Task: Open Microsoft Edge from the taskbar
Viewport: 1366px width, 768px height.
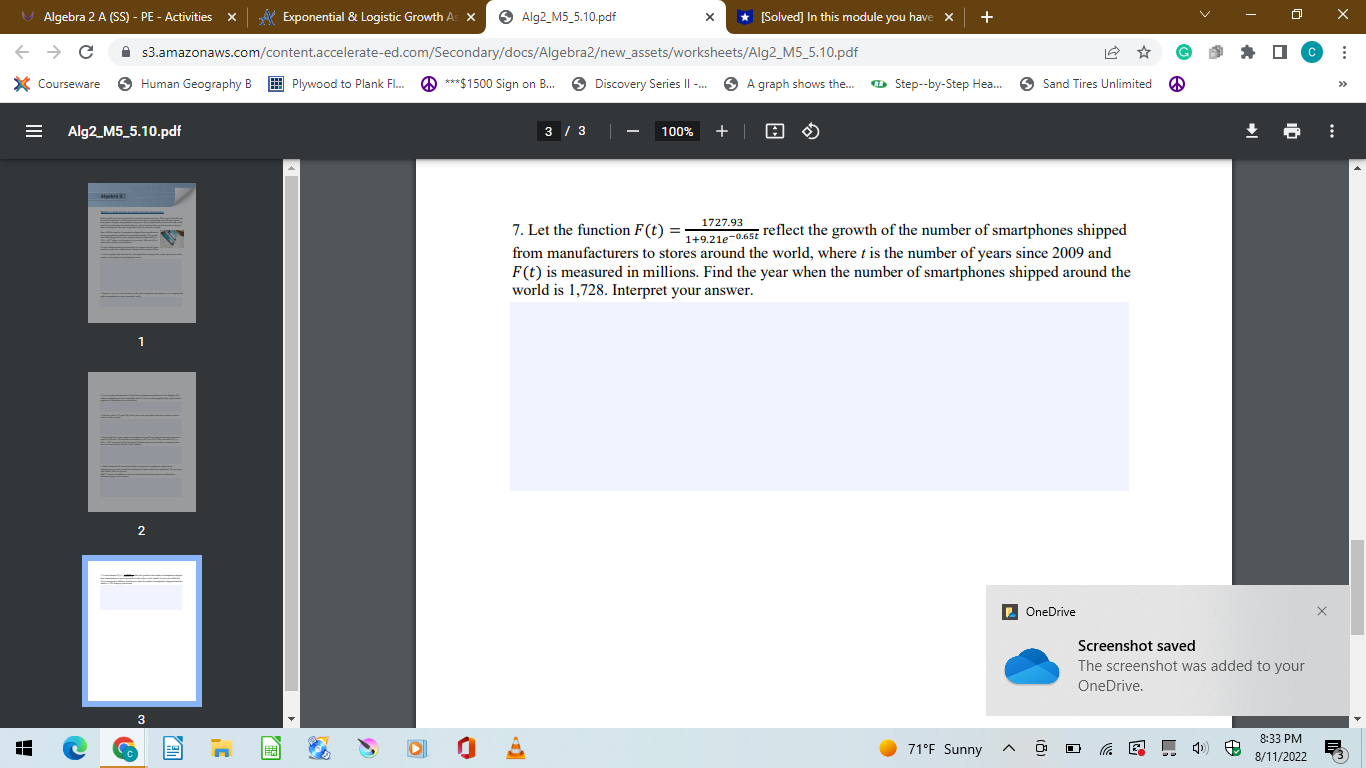Action: tap(75, 748)
